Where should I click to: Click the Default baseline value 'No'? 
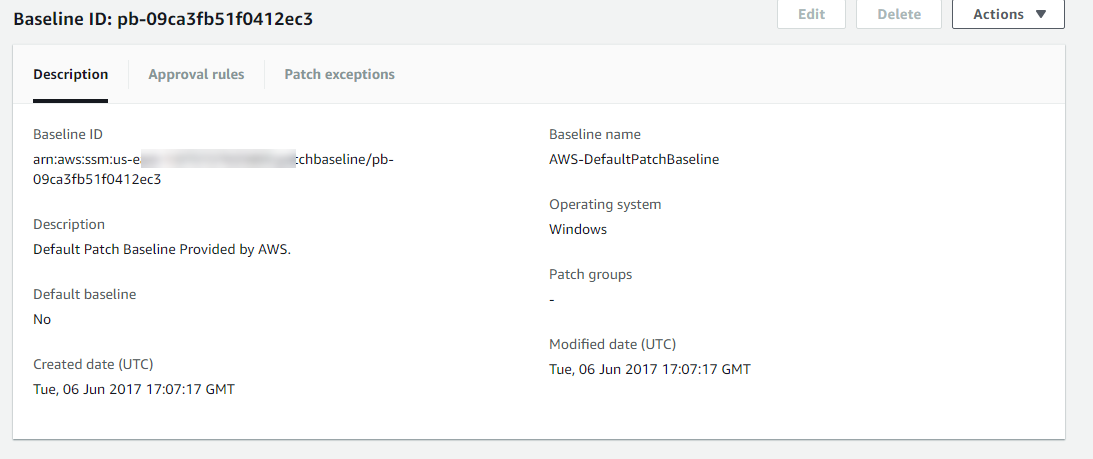click(x=42, y=319)
